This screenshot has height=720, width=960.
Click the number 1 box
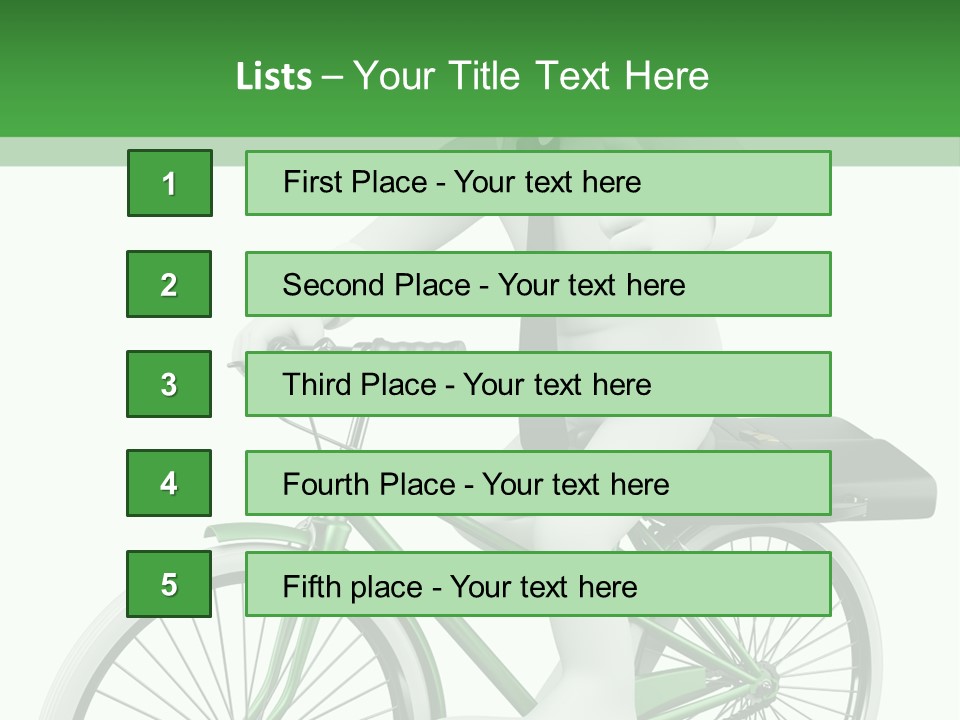pos(169,183)
